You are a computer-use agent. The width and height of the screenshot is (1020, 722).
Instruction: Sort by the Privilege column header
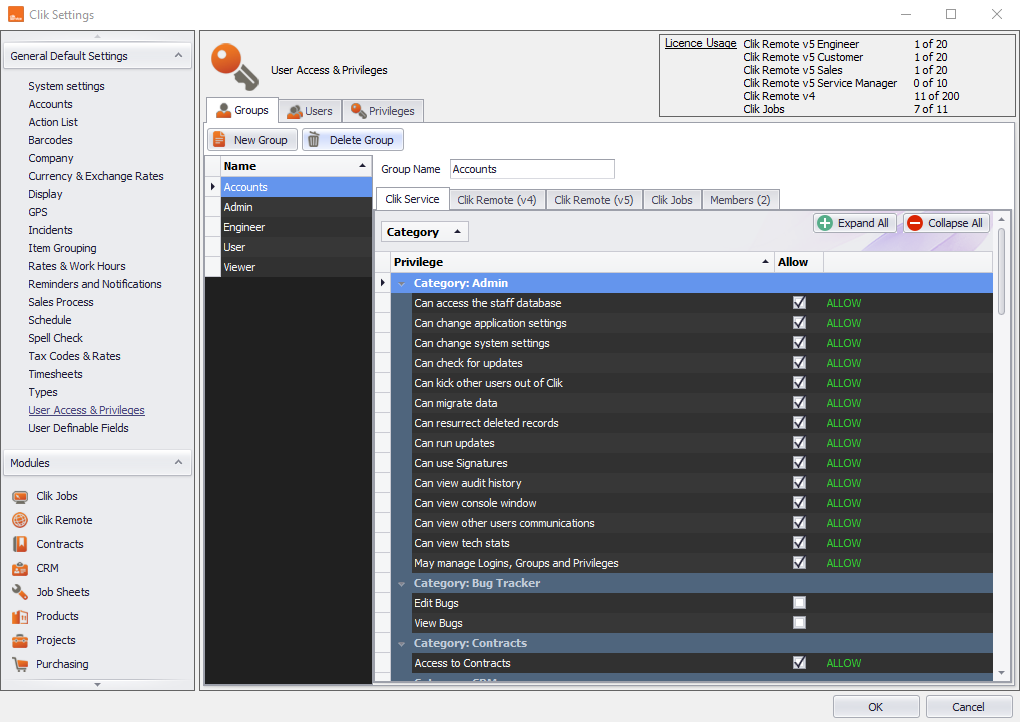582,262
